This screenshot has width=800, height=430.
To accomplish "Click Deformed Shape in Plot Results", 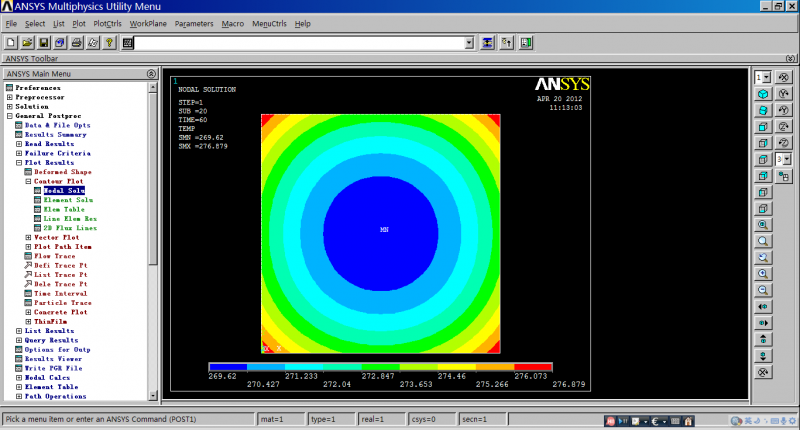I will (63, 172).
